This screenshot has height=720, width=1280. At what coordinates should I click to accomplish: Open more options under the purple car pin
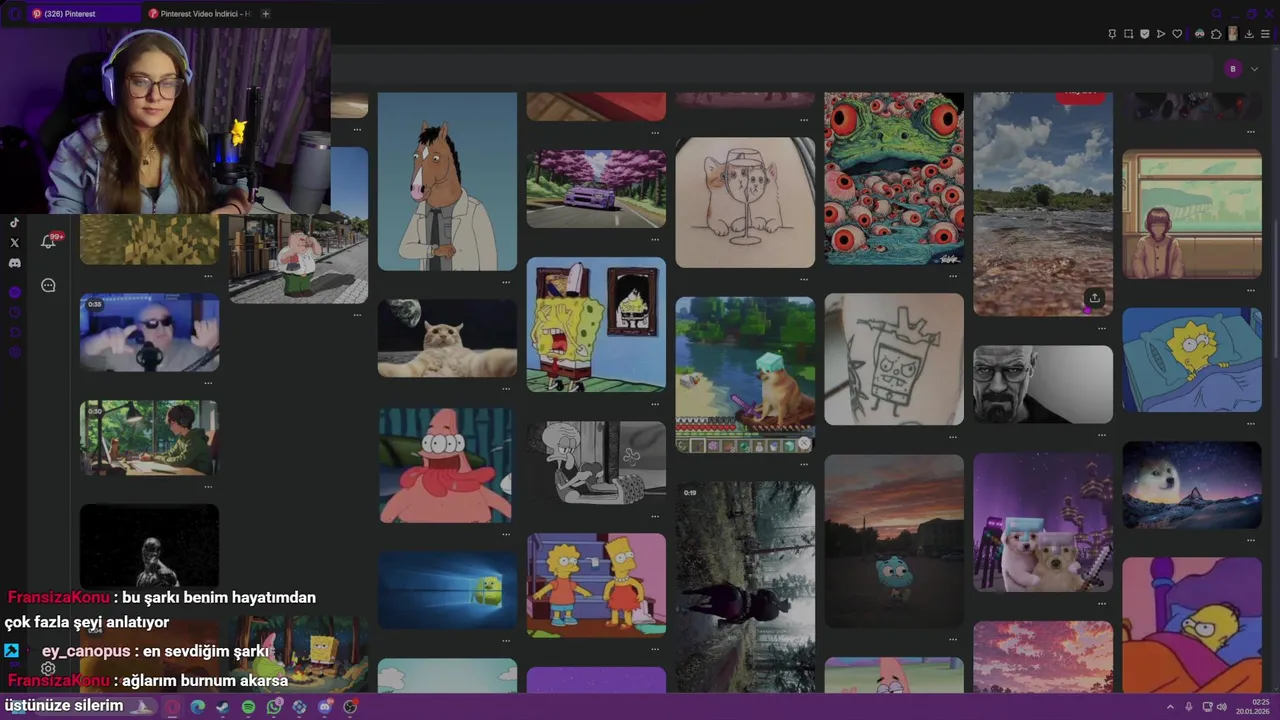[656, 239]
